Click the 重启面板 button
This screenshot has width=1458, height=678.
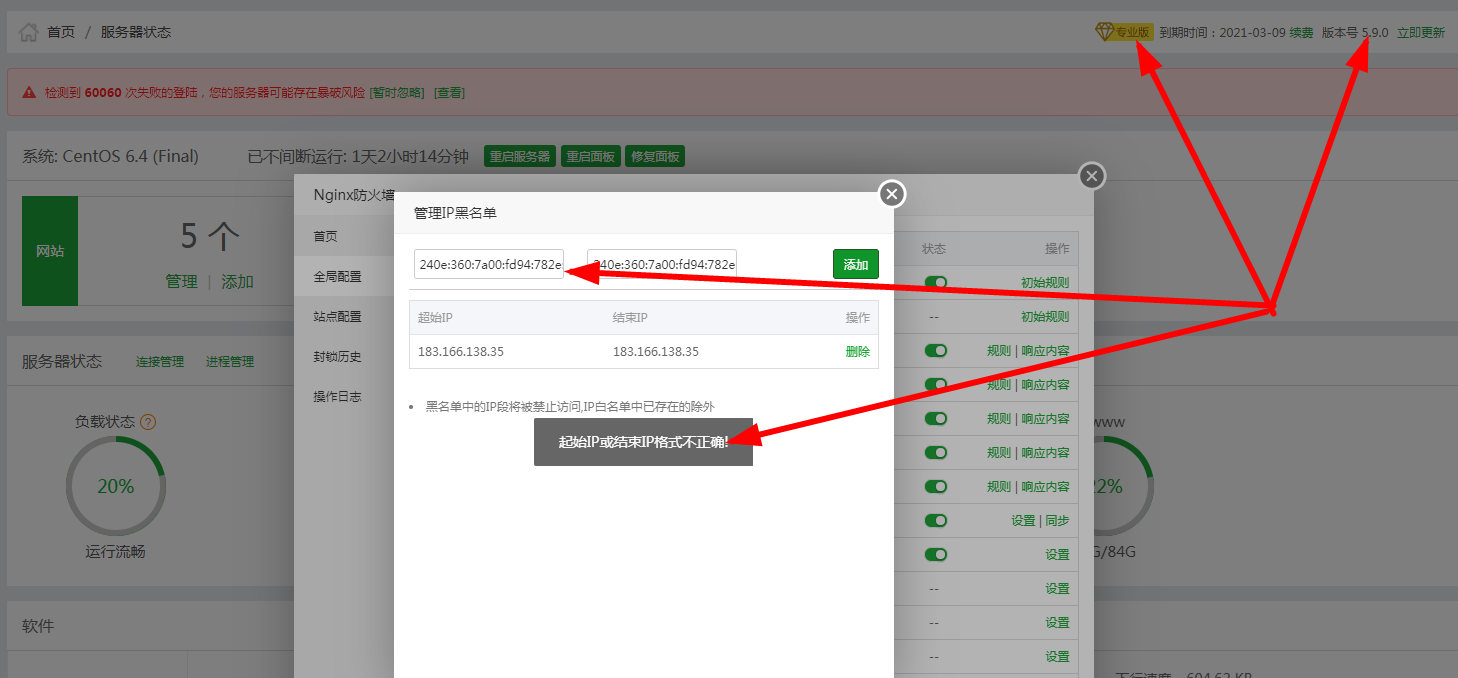(x=591, y=157)
